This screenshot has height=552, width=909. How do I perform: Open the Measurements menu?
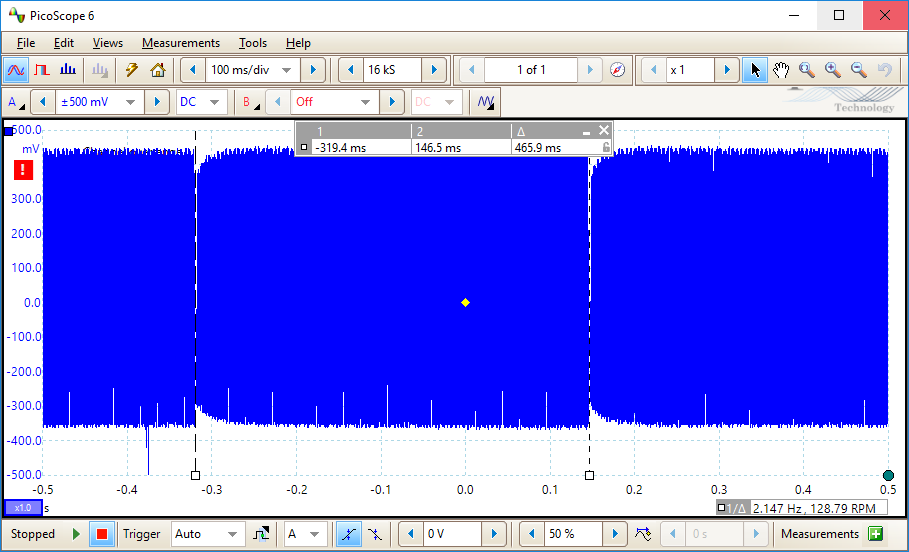pyautogui.click(x=180, y=43)
